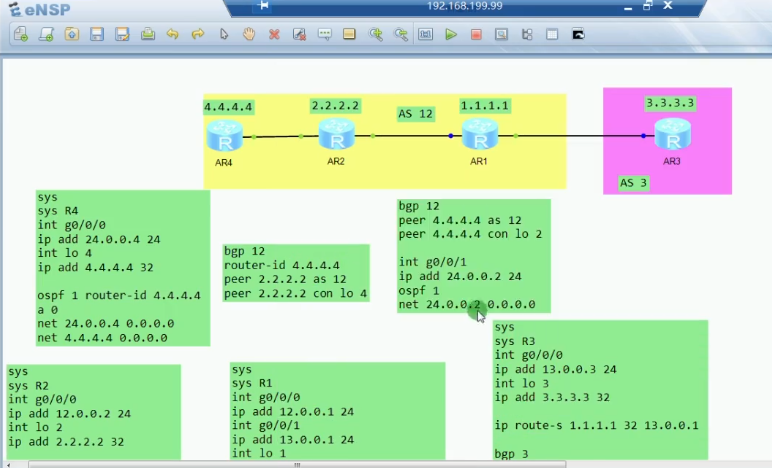Image resolution: width=772 pixels, height=468 pixels.
Task: Select router AR4 on the canvas
Action: [225, 136]
